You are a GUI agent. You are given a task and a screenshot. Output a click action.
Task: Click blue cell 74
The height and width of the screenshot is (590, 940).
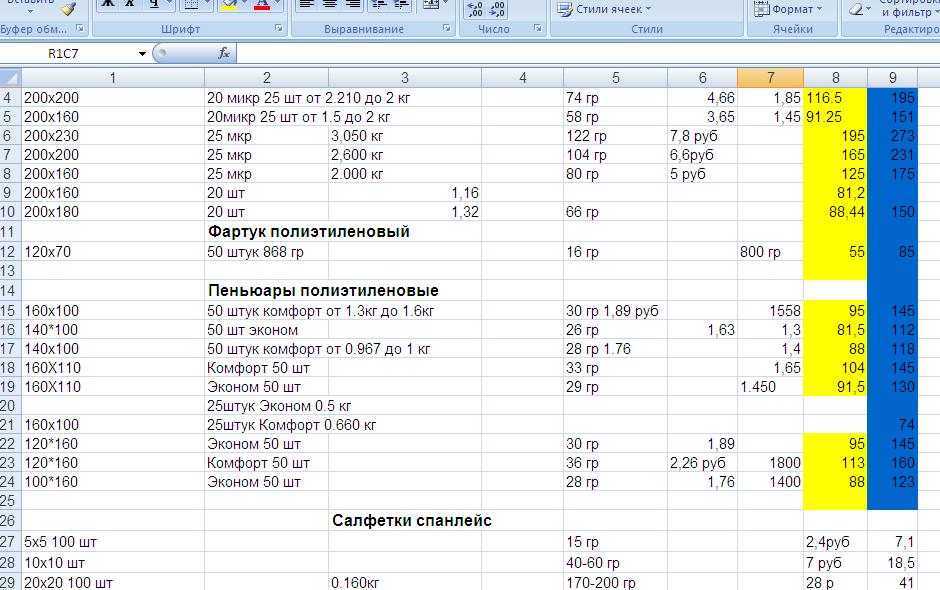(x=893, y=425)
